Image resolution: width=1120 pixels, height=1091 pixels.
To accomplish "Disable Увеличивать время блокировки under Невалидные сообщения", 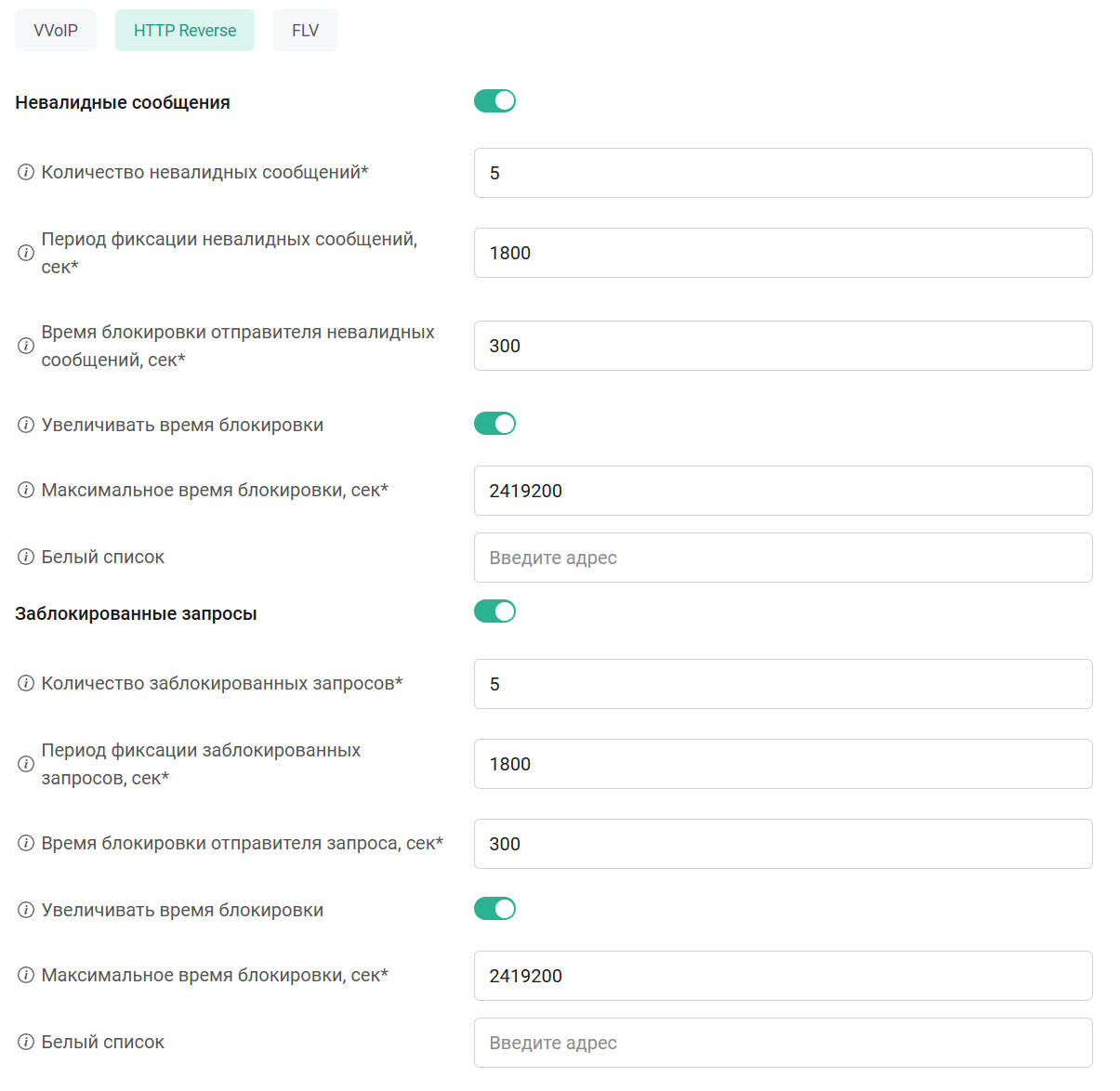I will pos(494,424).
